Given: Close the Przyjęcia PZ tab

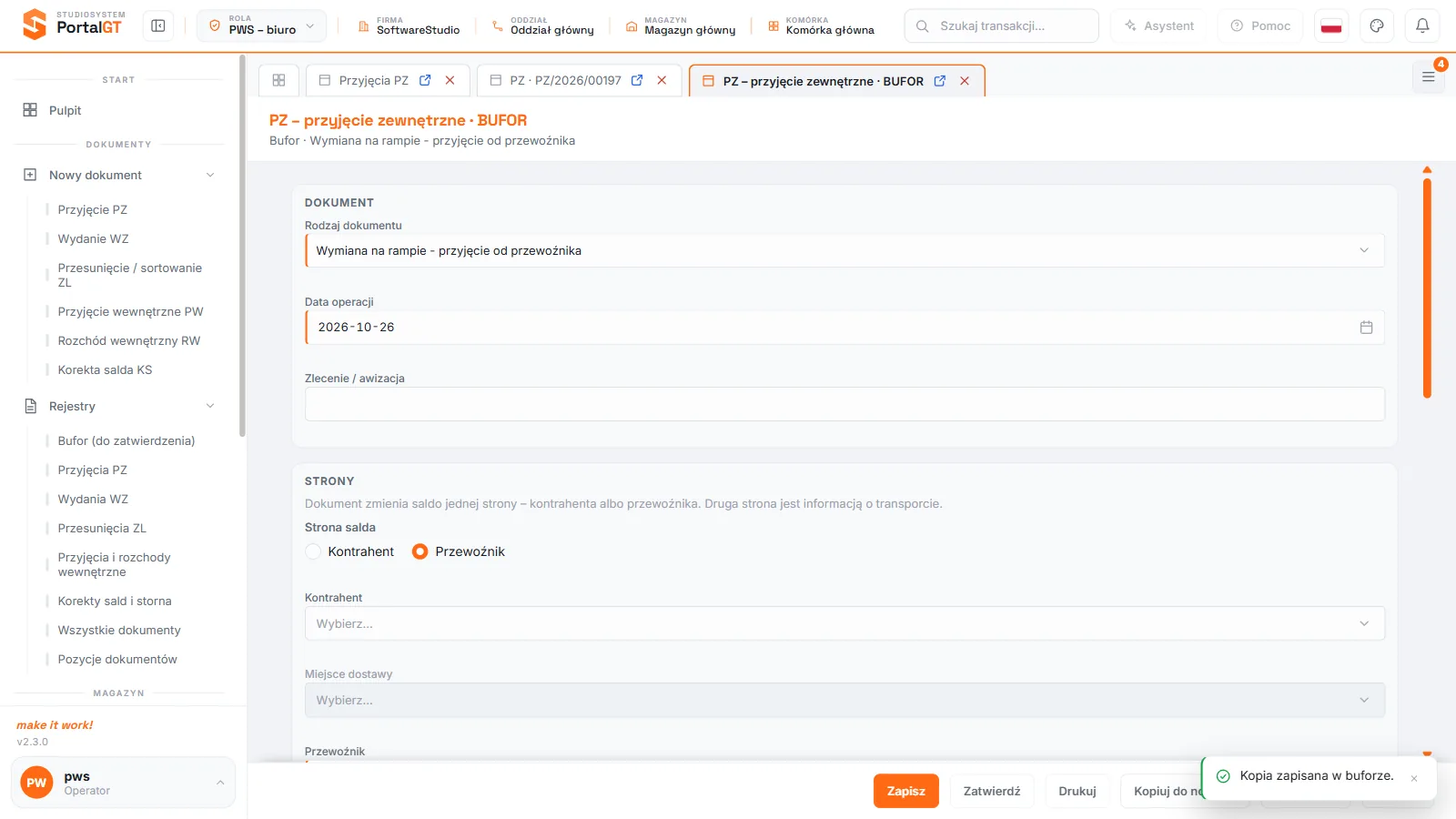Looking at the screenshot, I should tap(450, 80).
